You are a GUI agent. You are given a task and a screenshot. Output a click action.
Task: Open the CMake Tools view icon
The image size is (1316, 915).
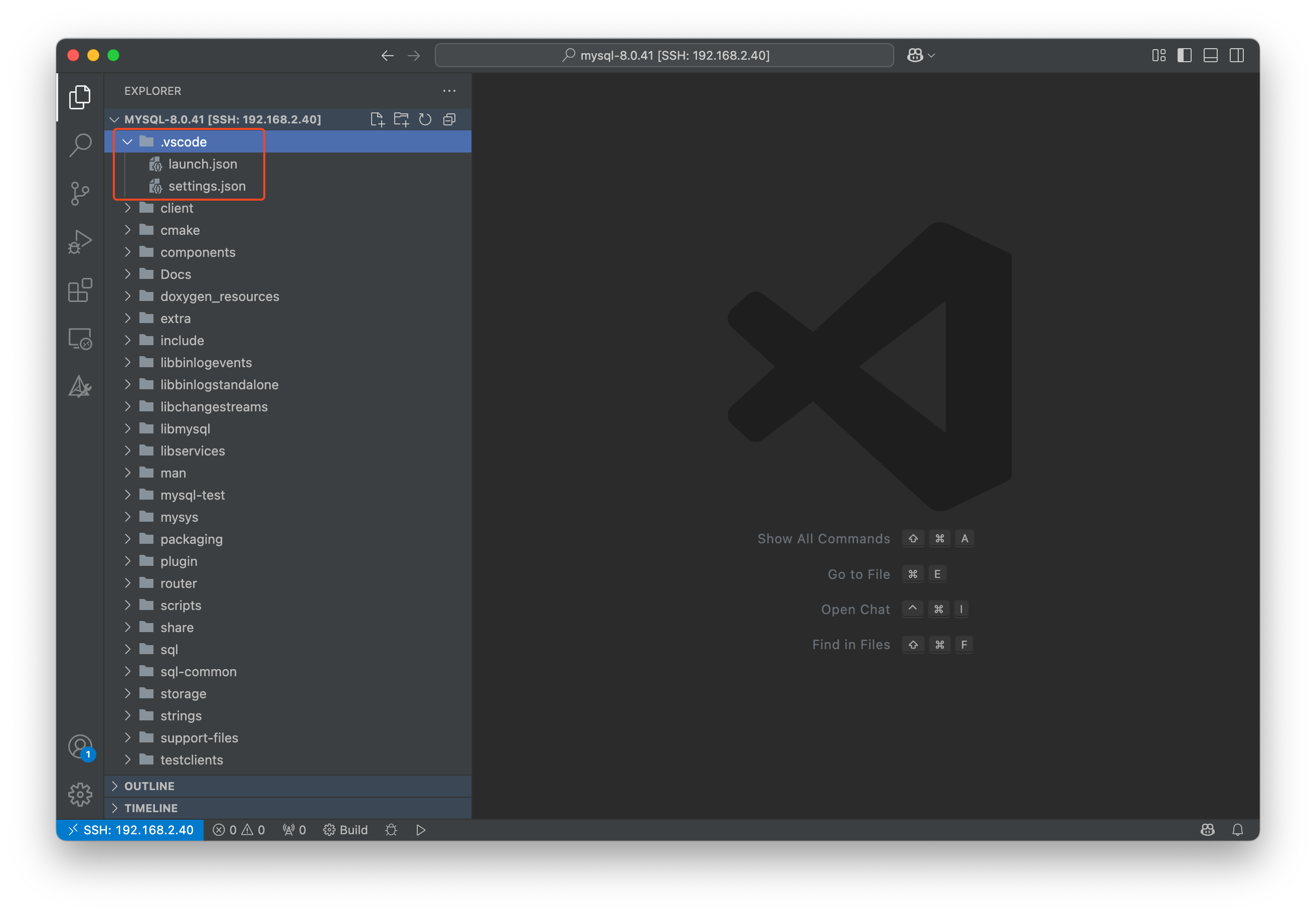point(80,387)
